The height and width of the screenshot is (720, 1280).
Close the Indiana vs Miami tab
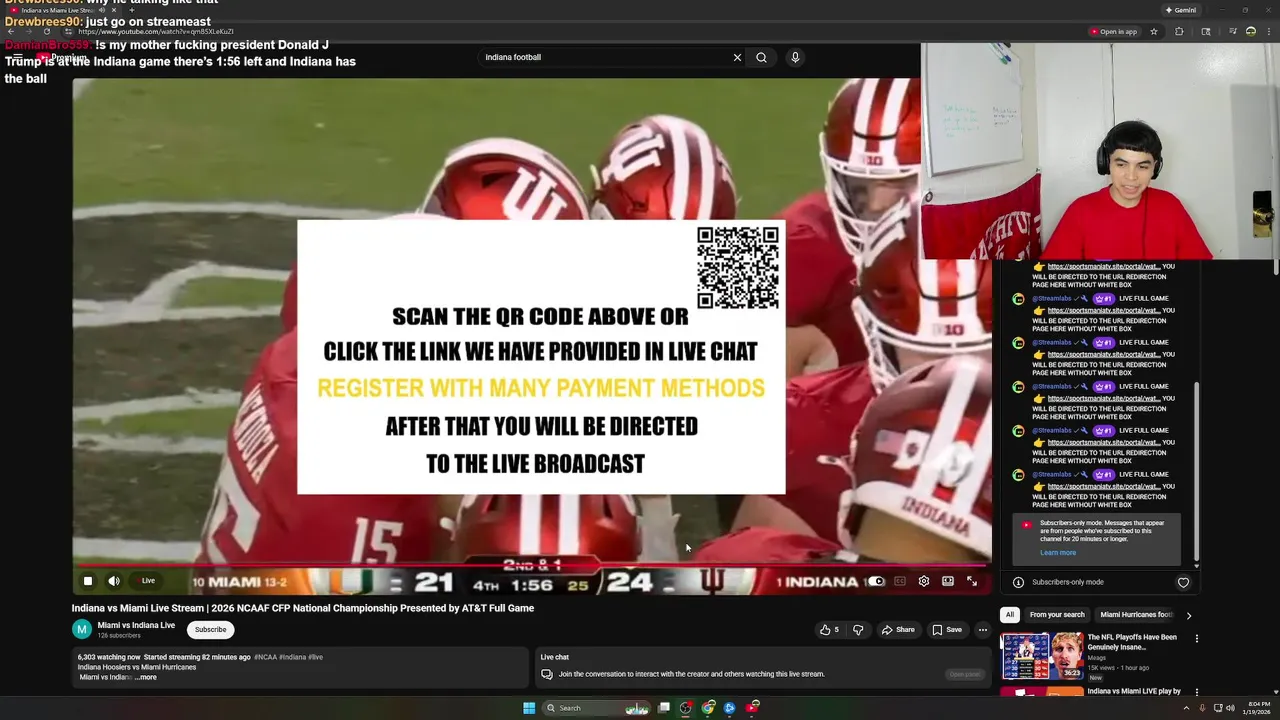tap(114, 10)
